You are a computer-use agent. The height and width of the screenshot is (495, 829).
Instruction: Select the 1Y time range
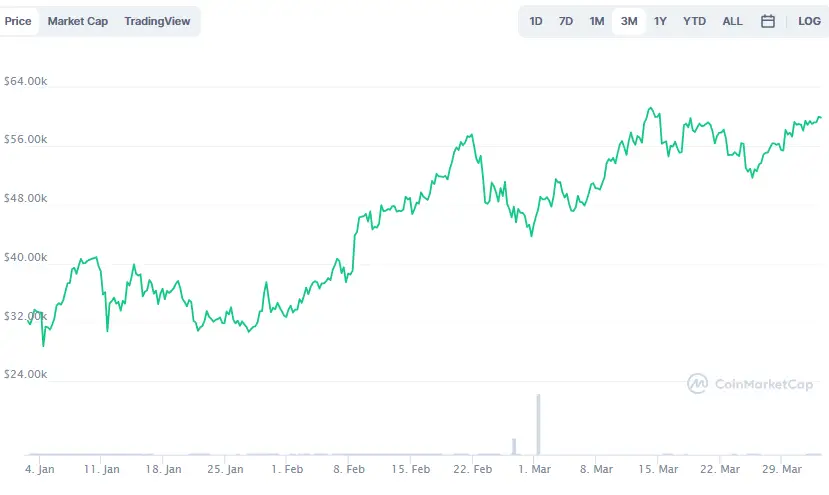[660, 21]
